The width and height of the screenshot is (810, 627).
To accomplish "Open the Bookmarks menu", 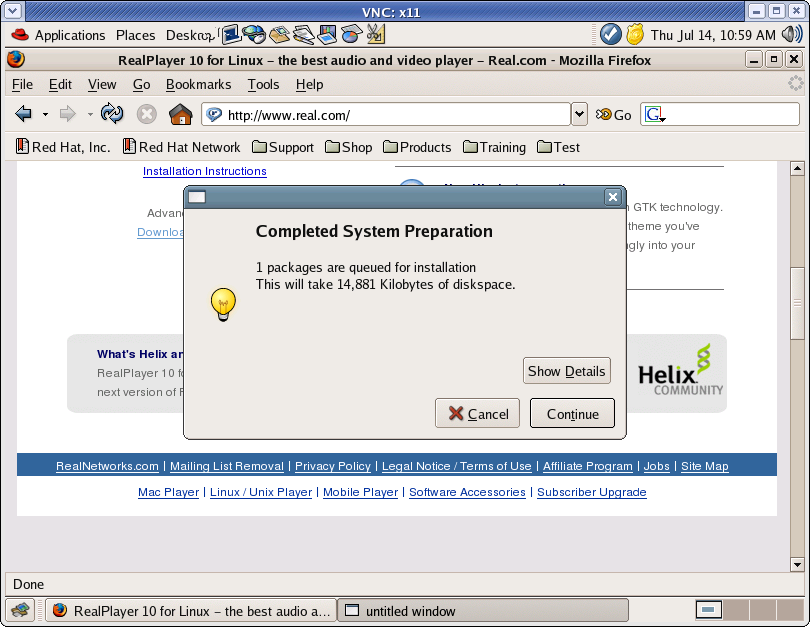I will click(198, 84).
